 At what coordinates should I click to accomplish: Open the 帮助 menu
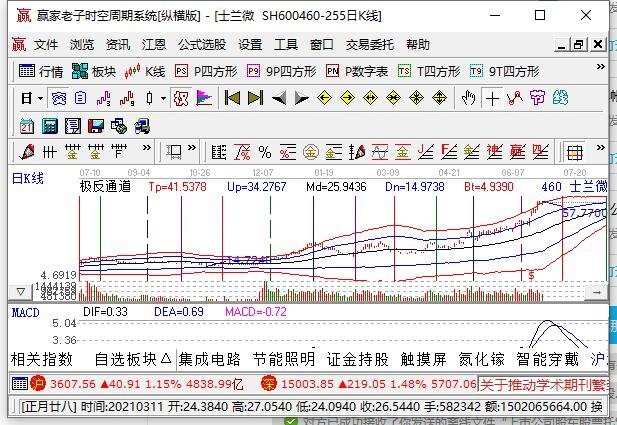click(x=418, y=45)
